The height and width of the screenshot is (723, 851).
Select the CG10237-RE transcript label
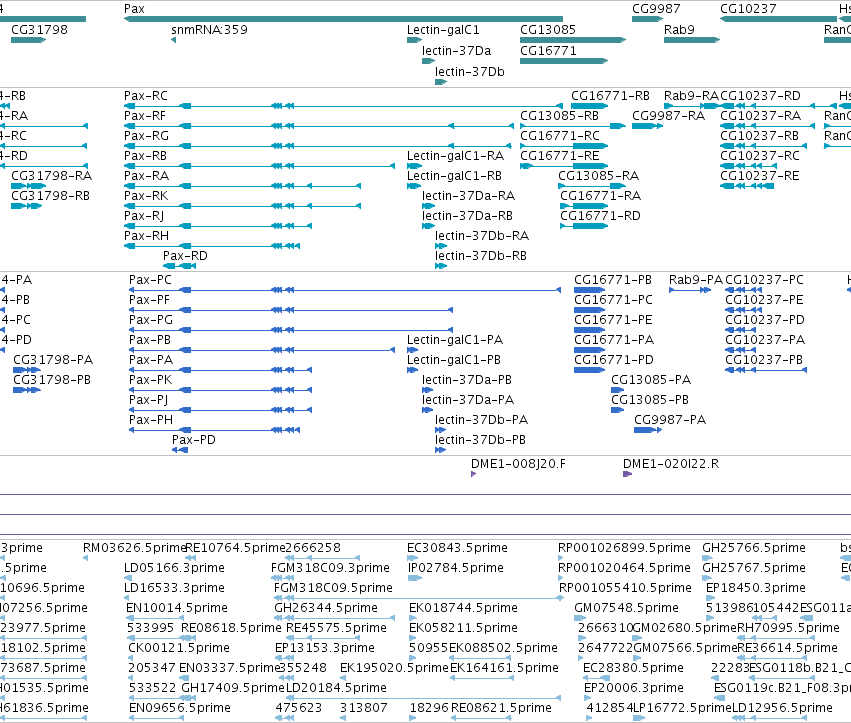[759, 176]
